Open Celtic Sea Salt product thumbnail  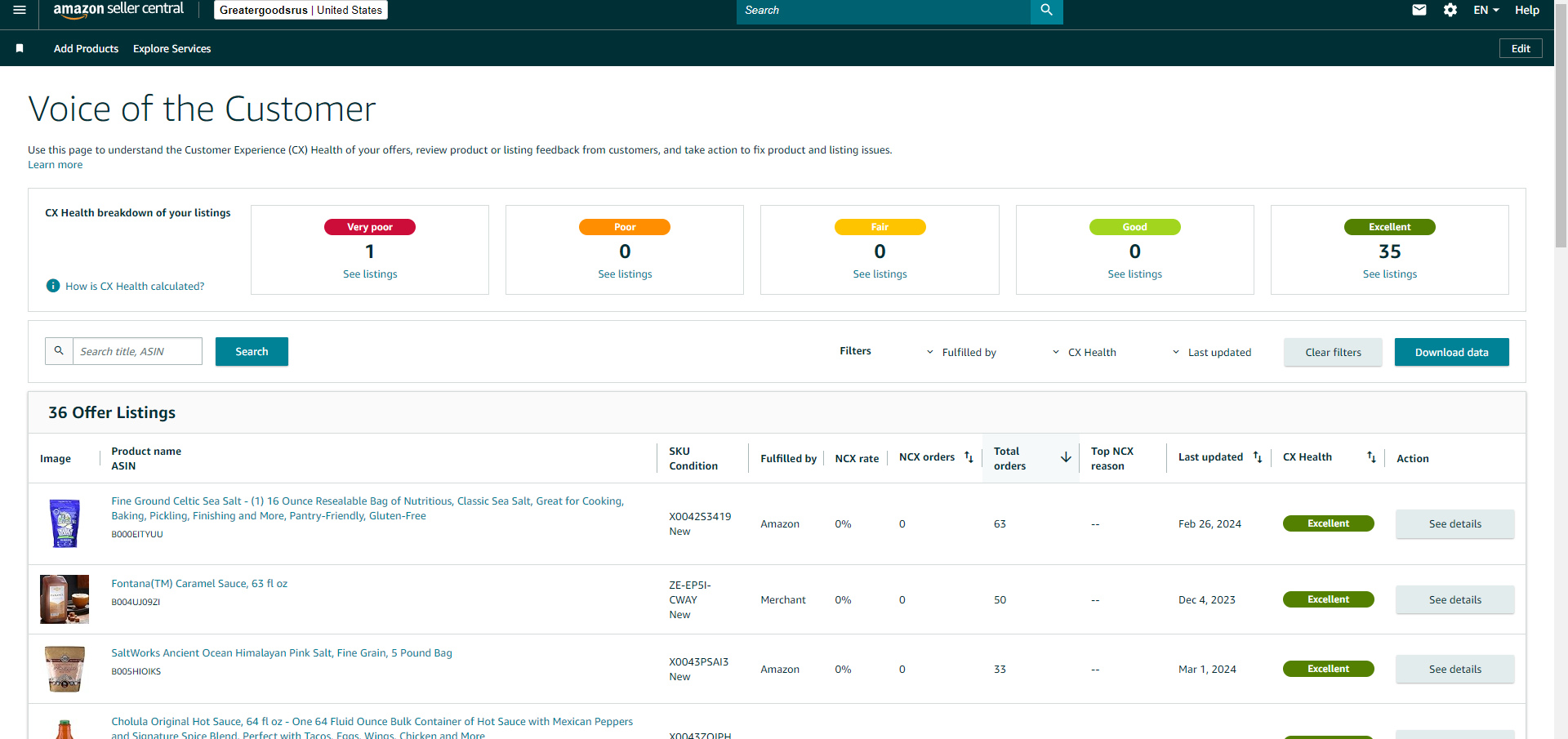tap(65, 523)
